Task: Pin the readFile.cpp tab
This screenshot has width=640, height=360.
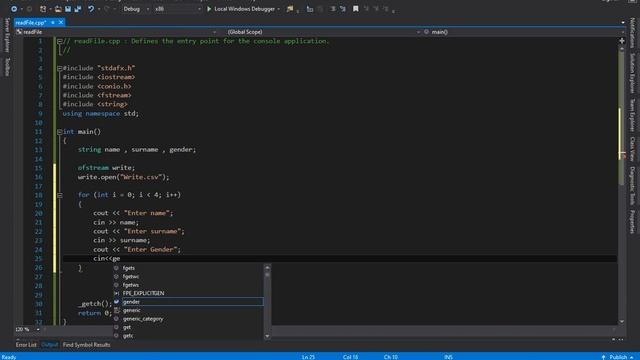Action: (x=53, y=22)
